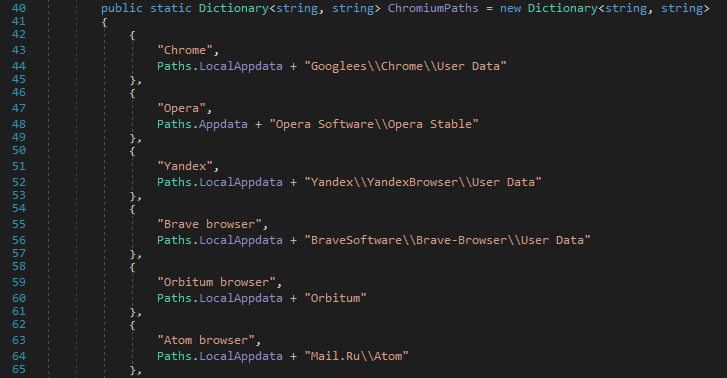Click "Opera Software\\Opera Stable" string
727x378 pixels.
pos(374,124)
